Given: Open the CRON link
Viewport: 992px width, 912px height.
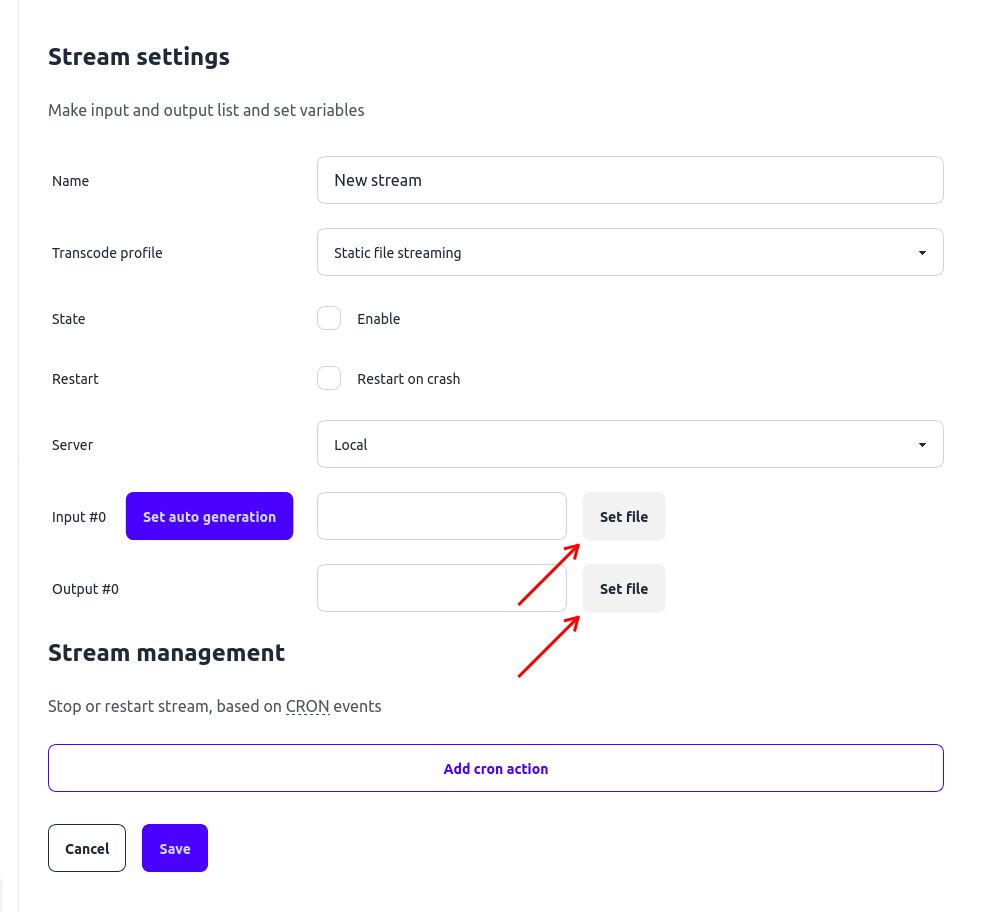Looking at the screenshot, I should tap(307, 706).
